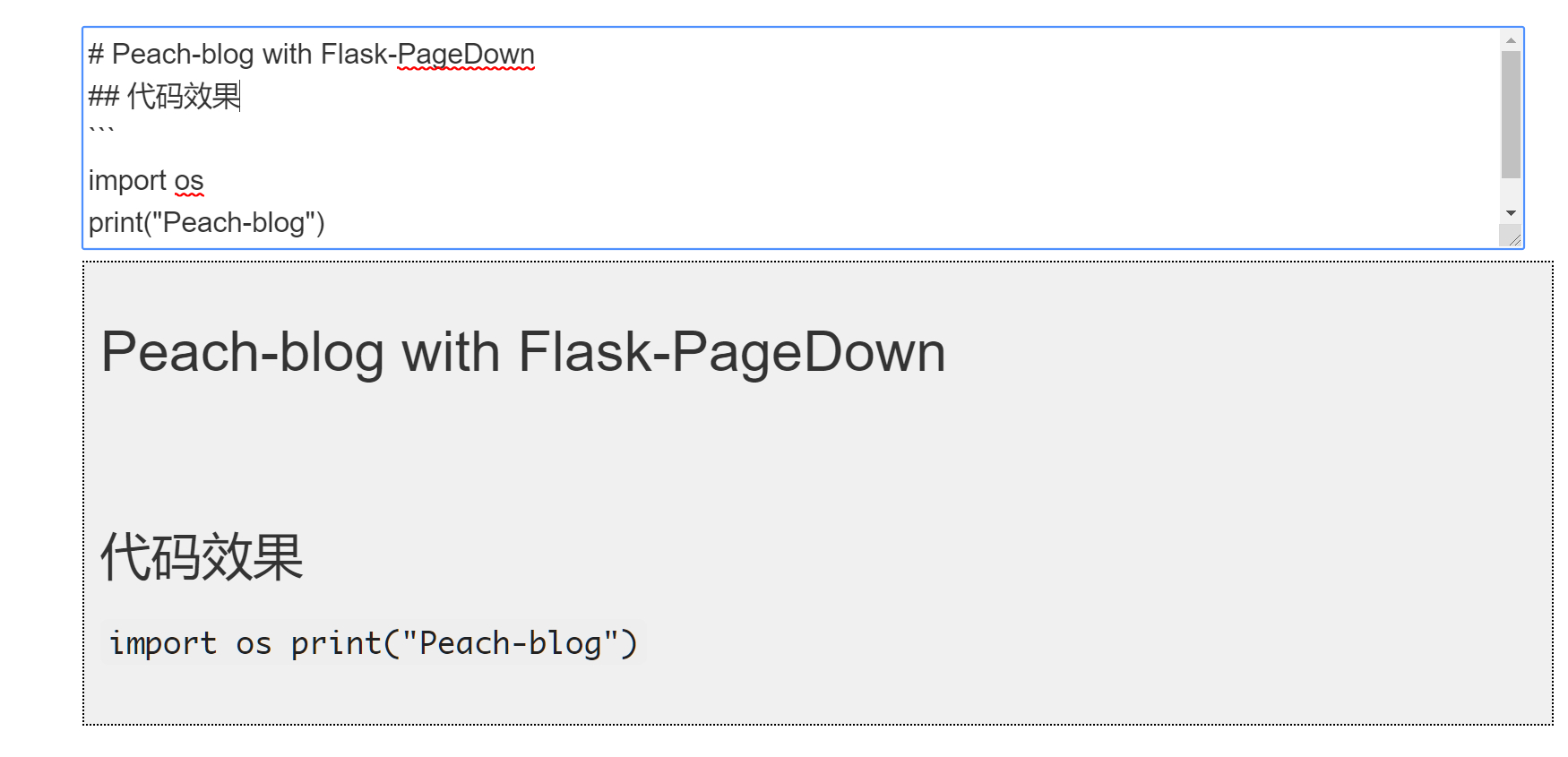The height and width of the screenshot is (757, 1568).
Task: Click the textarea scroll up arrow
Action: (1511, 40)
